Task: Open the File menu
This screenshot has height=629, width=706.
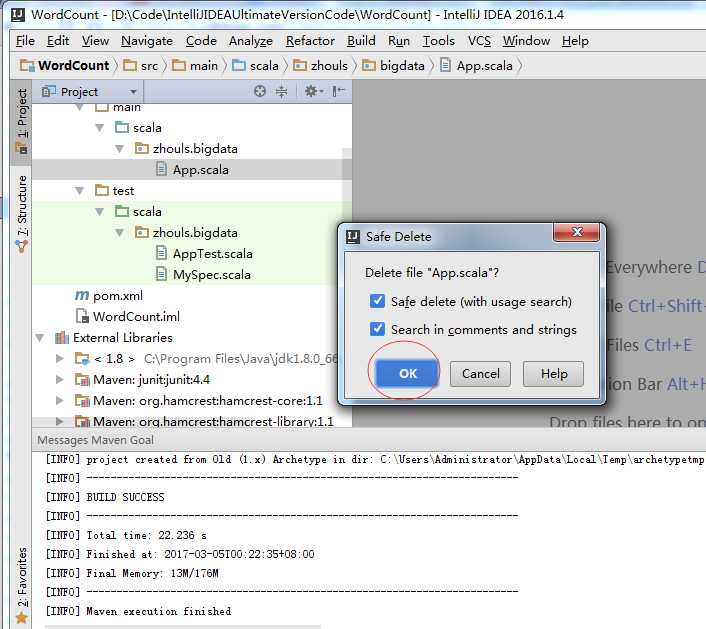Action: click(25, 41)
